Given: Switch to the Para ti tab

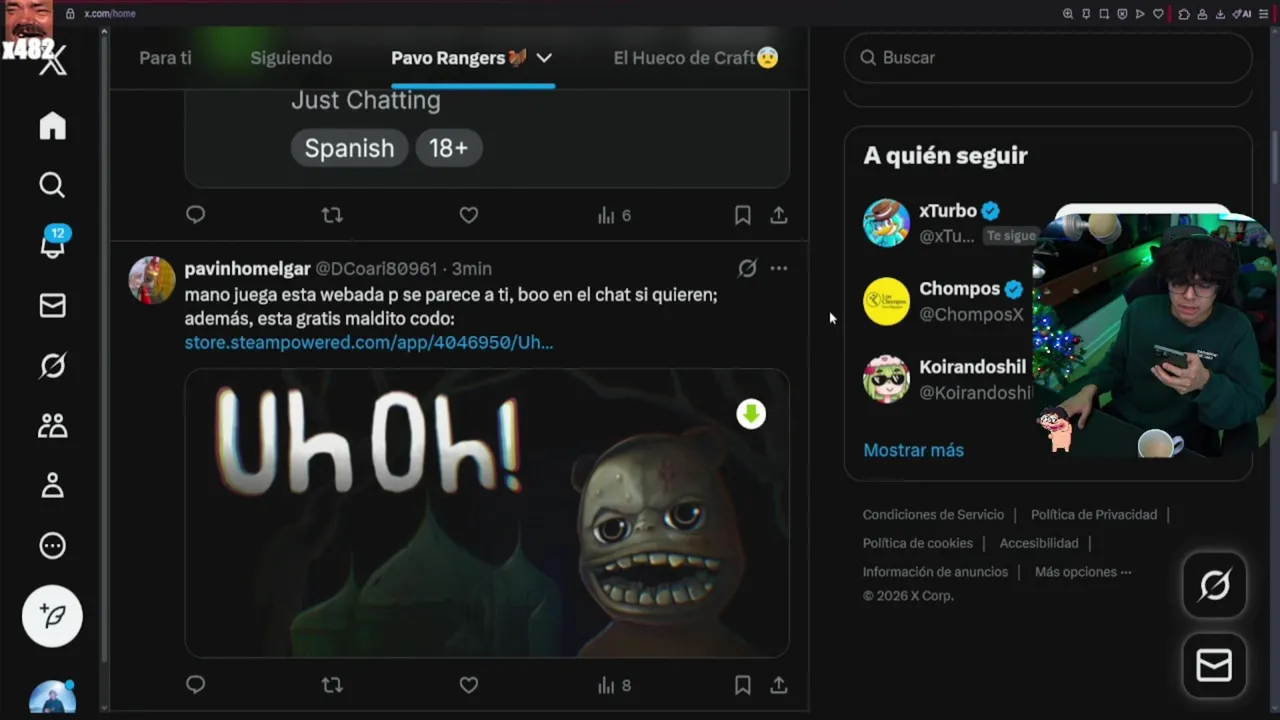Looking at the screenshot, I should point(165,58).
